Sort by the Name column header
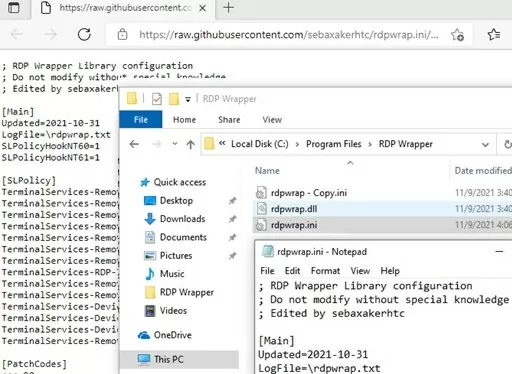Screen dimensions: 512x374 click(x=267, y=171)
